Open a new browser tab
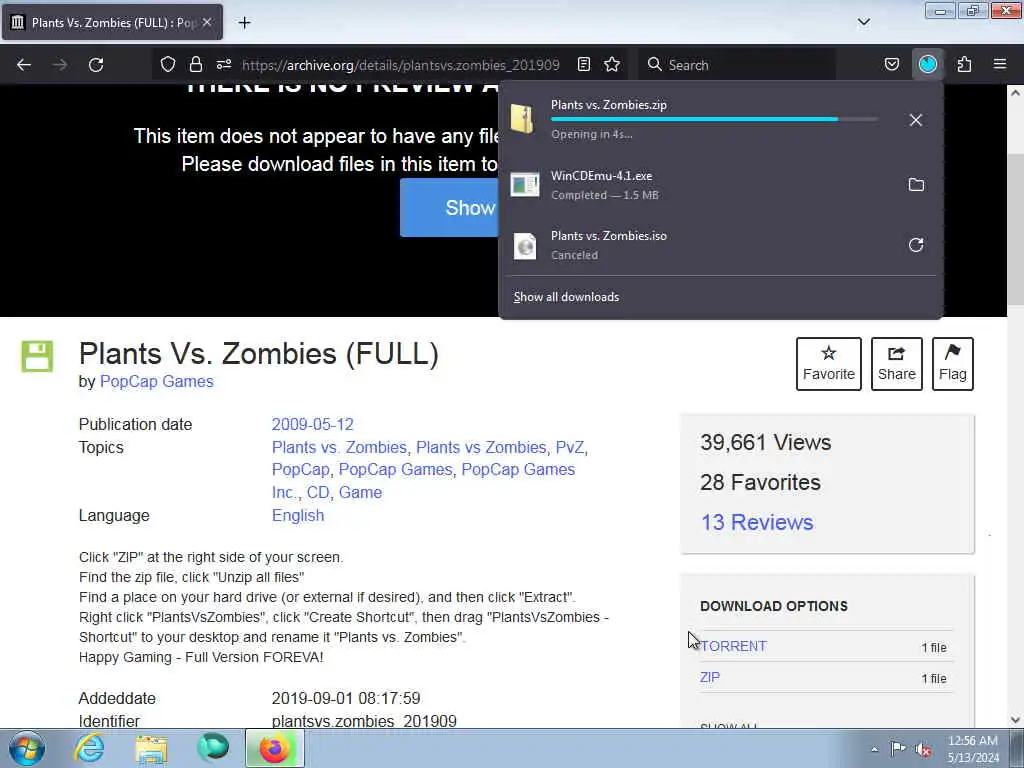 [x=244, y=23]
